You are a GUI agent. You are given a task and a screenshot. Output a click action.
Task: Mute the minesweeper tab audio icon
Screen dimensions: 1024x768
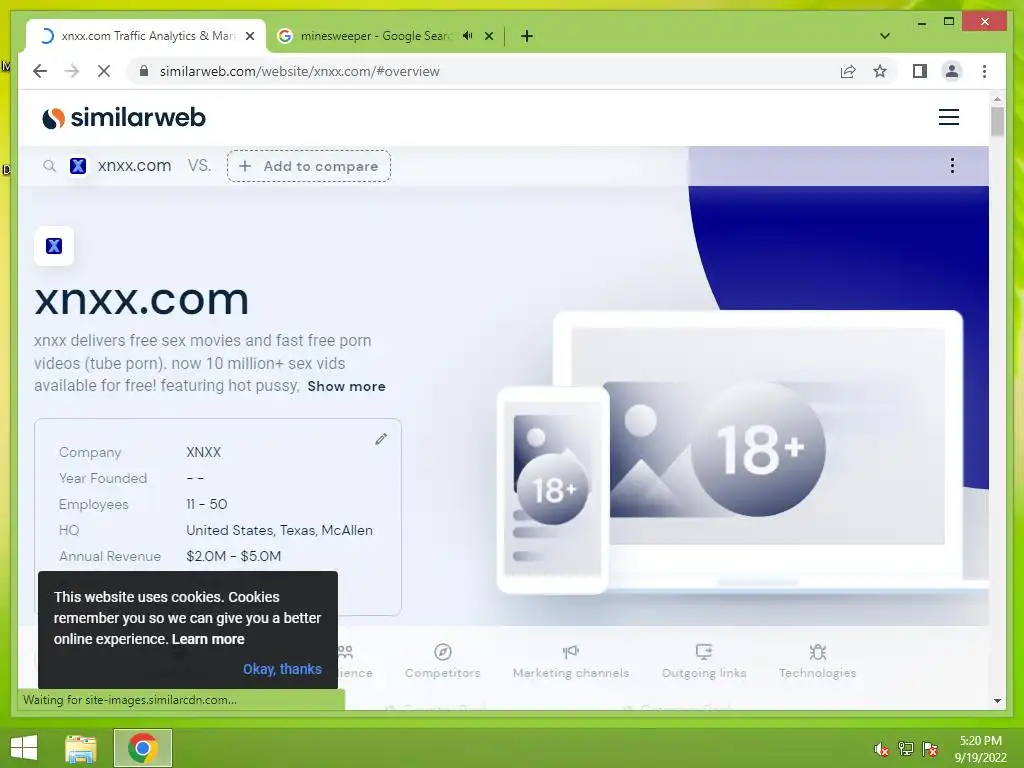coord(468,36)
